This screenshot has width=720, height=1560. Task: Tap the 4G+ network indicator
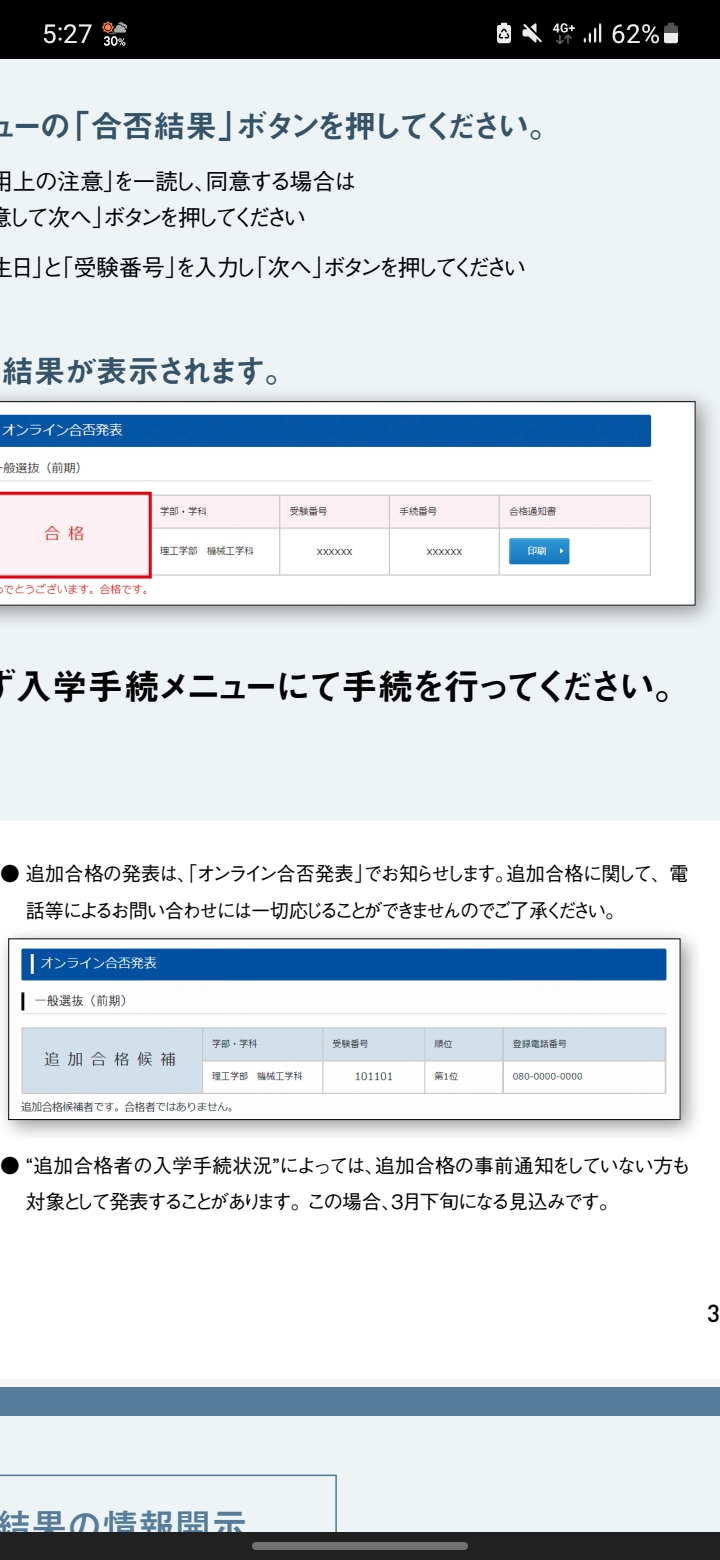point(564,34)
